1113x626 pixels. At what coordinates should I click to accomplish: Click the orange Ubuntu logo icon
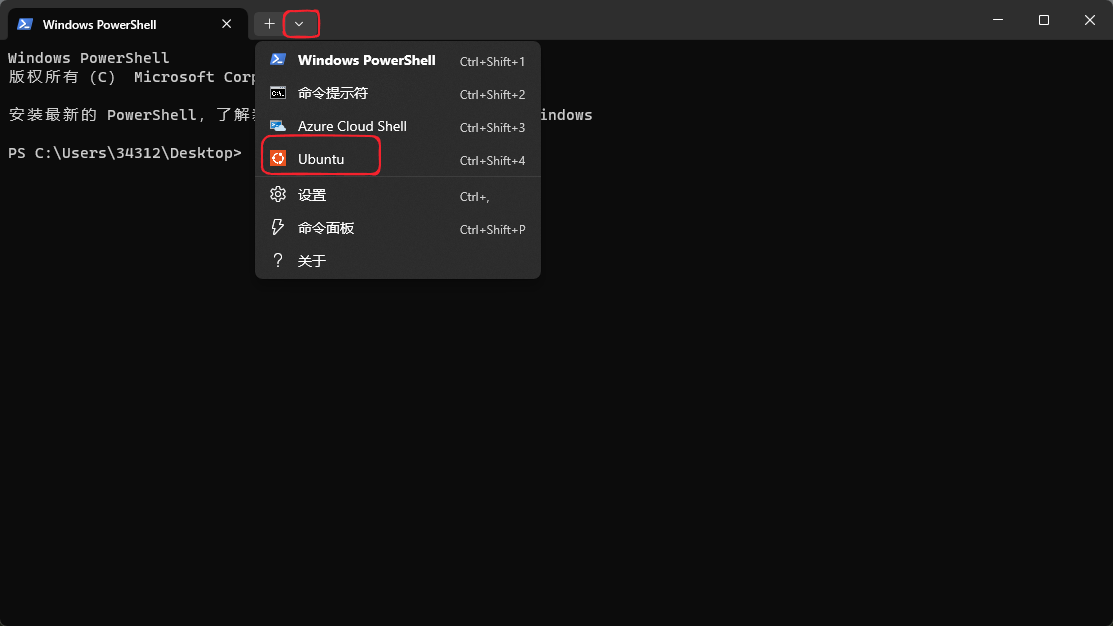(278, 159)
